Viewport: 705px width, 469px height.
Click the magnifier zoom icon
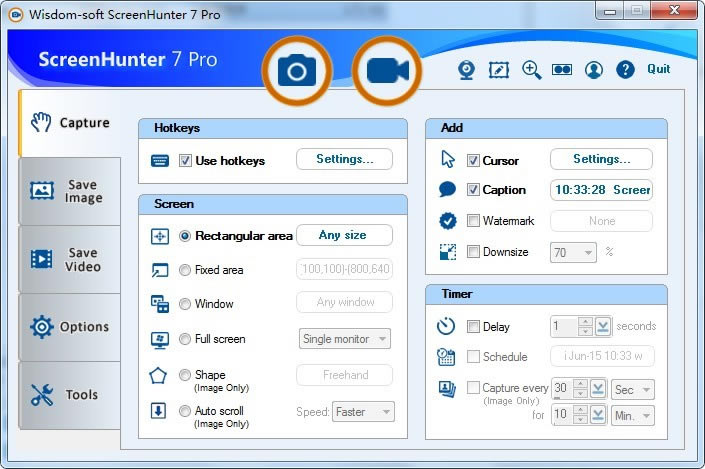(x=531, y=70)
